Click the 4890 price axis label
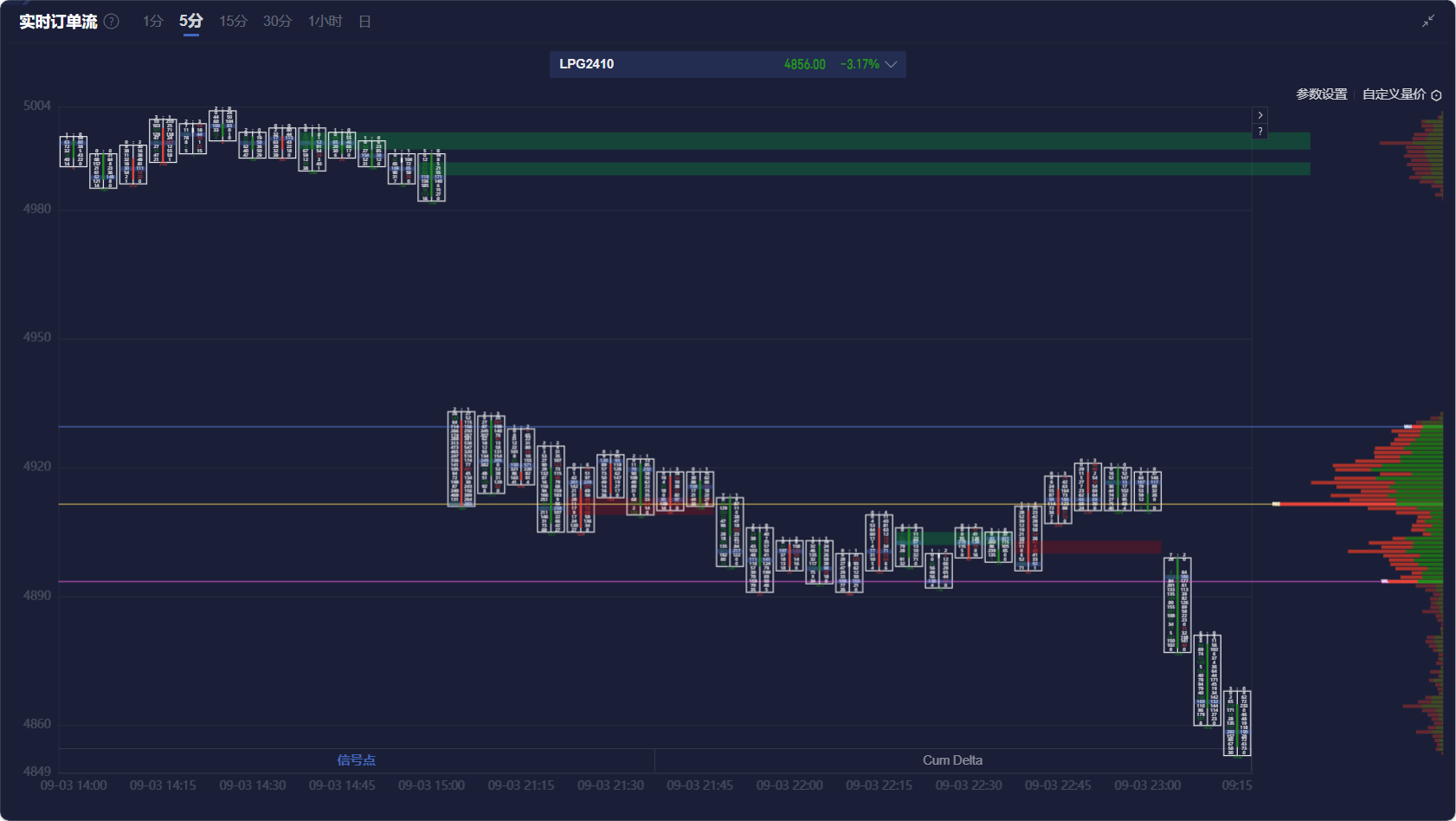The height and width of the screenshot is (821, 1456). click(x=37, y=595)
